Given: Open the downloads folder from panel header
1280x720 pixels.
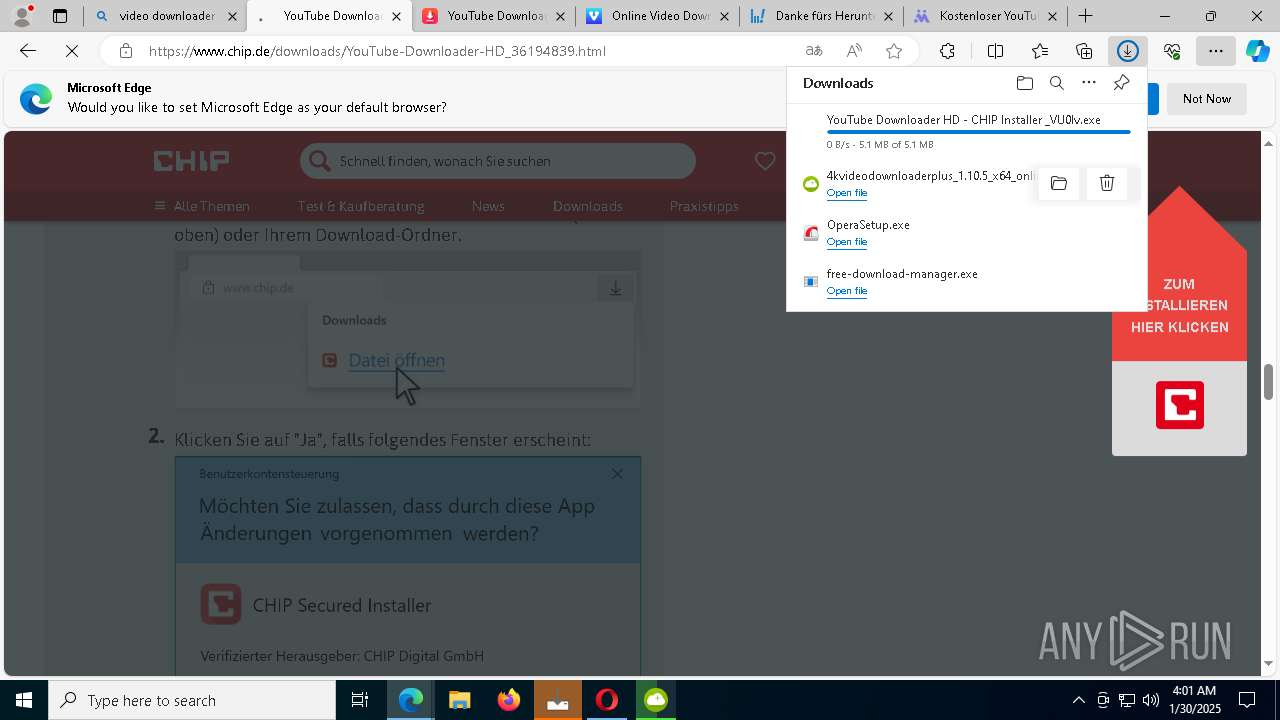Looking at the screenshot, I should 1024,83.
